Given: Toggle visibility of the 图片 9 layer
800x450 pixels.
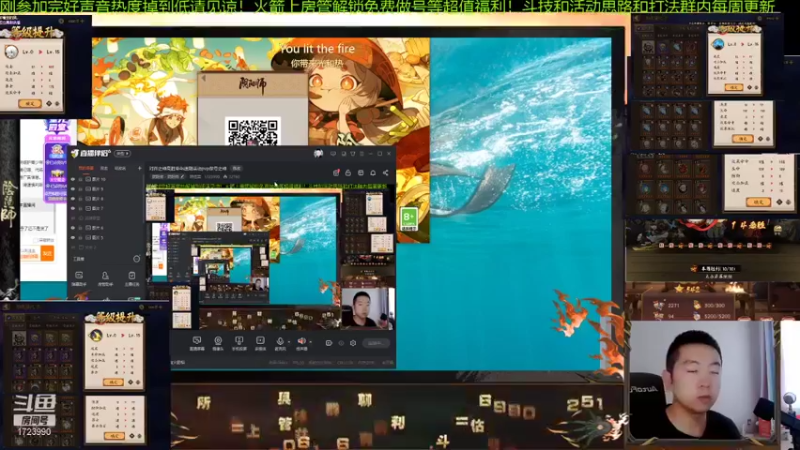Looking at the screenshot, I should 73,189.
